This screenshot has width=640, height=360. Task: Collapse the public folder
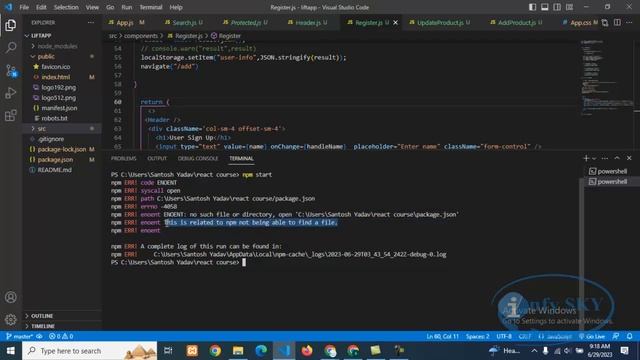[x=61, y=56]
